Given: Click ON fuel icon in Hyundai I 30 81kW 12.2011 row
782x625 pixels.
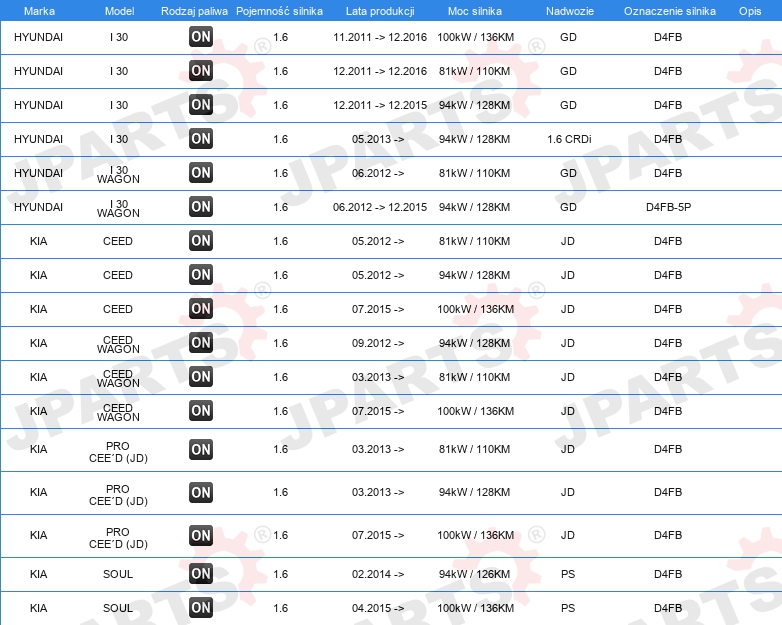Looking at the screenshot, I should click(201, 71).
